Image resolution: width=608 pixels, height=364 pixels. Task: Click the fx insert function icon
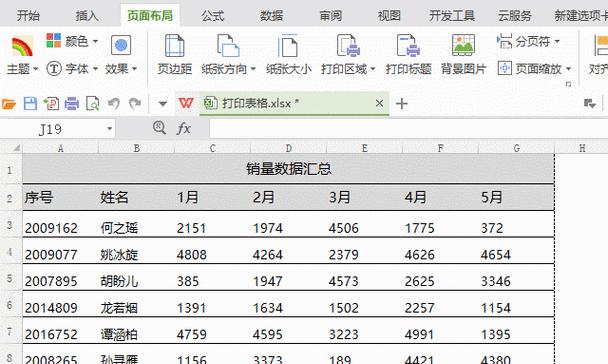tap(184, 128)
